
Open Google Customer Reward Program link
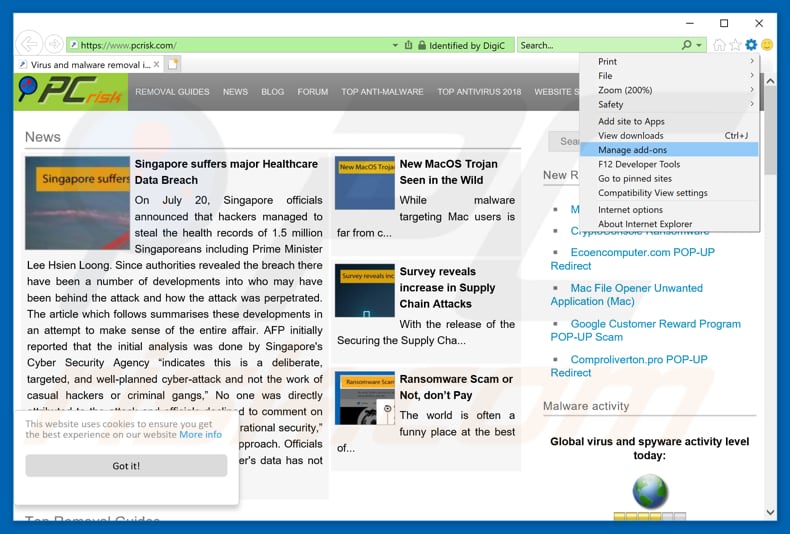[x=645, y=330]
